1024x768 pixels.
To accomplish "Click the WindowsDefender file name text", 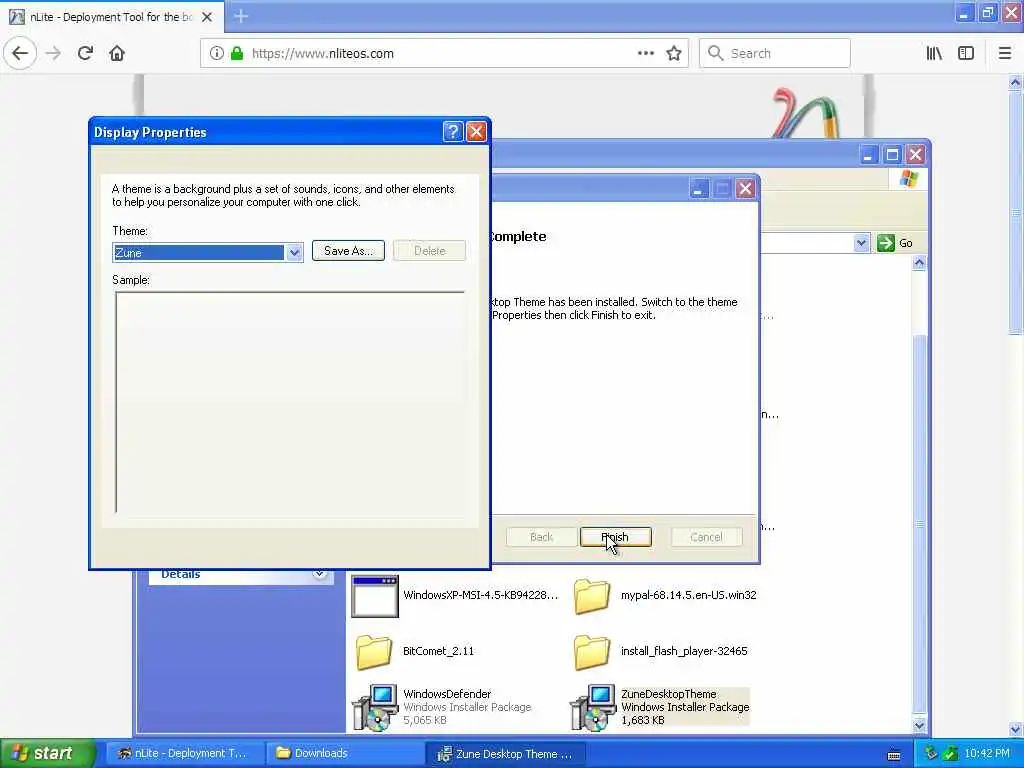I will click(x=447, y=694).
